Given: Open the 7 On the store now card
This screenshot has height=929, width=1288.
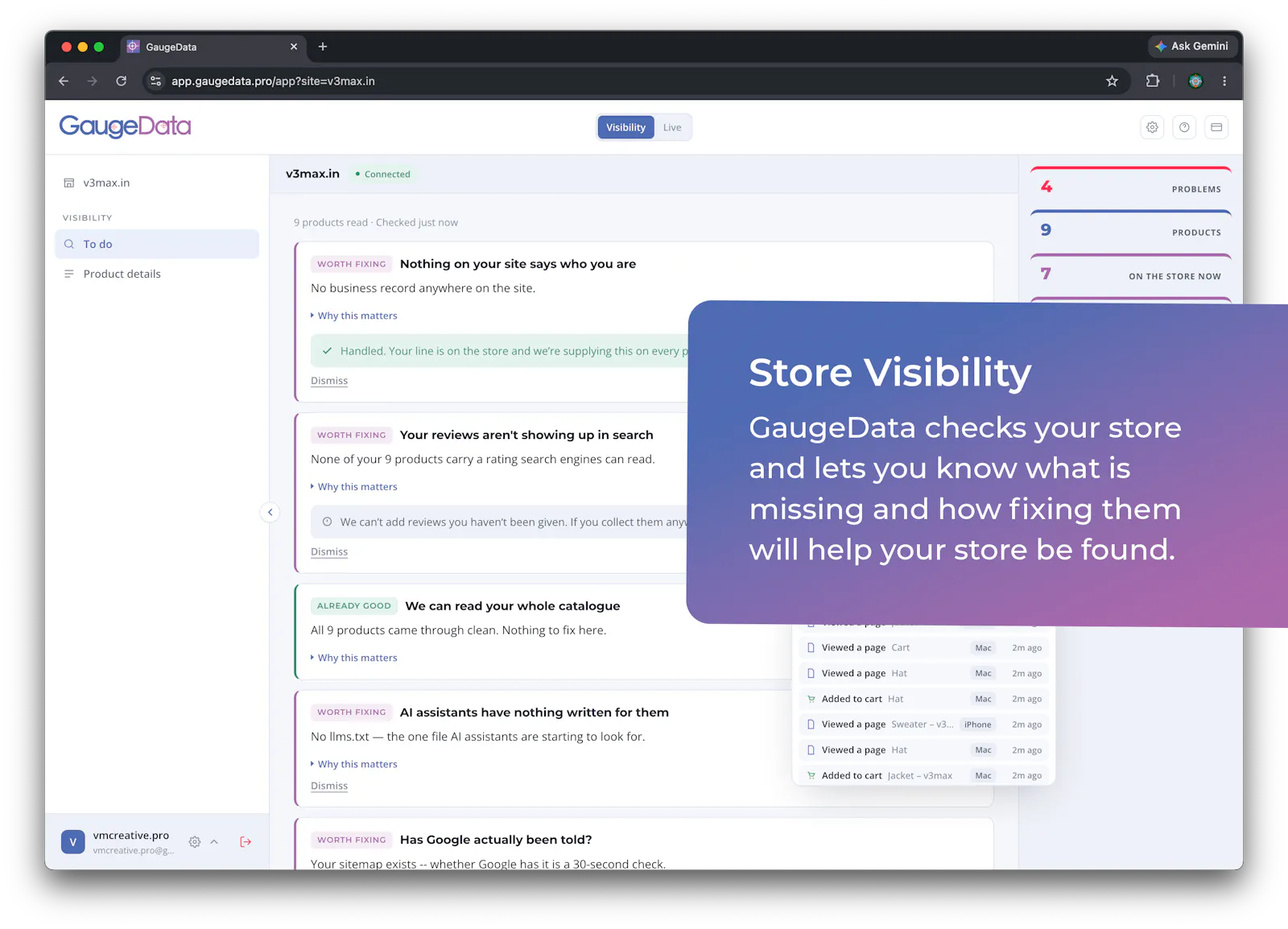Looking at the screenshot, I should 1131,274.
